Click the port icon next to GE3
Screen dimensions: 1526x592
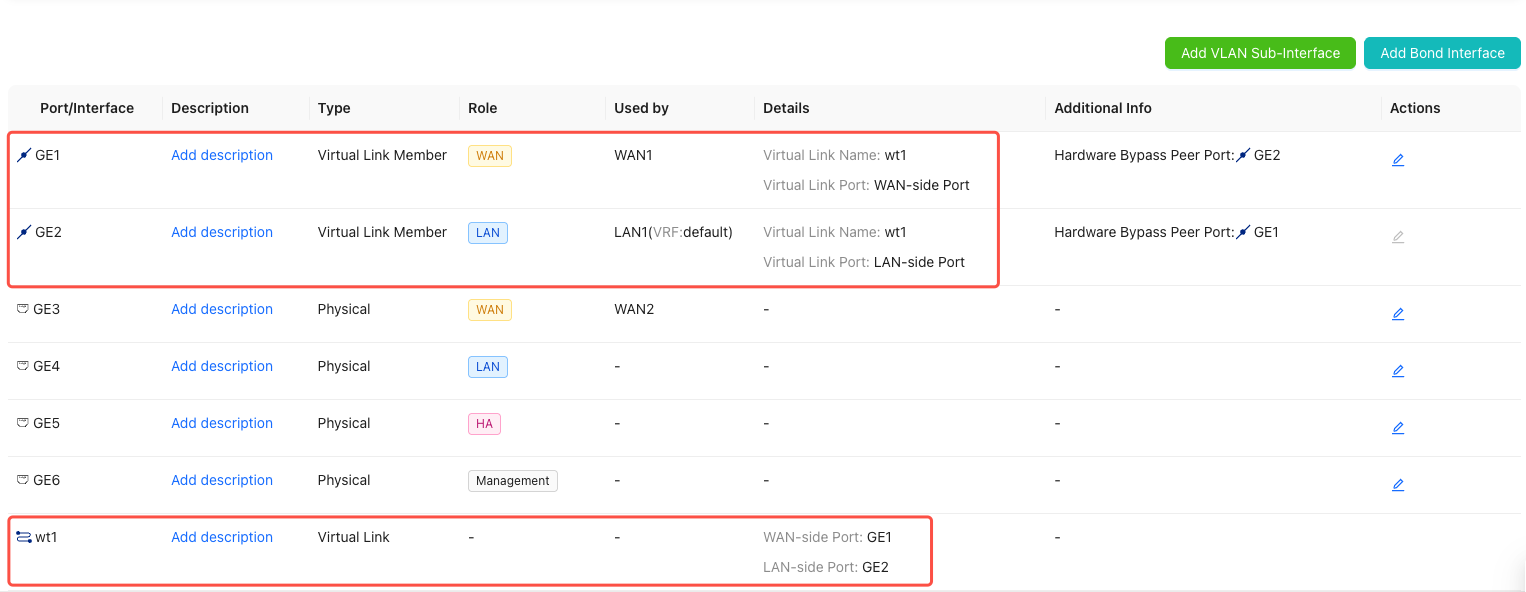tap(23, 309)
